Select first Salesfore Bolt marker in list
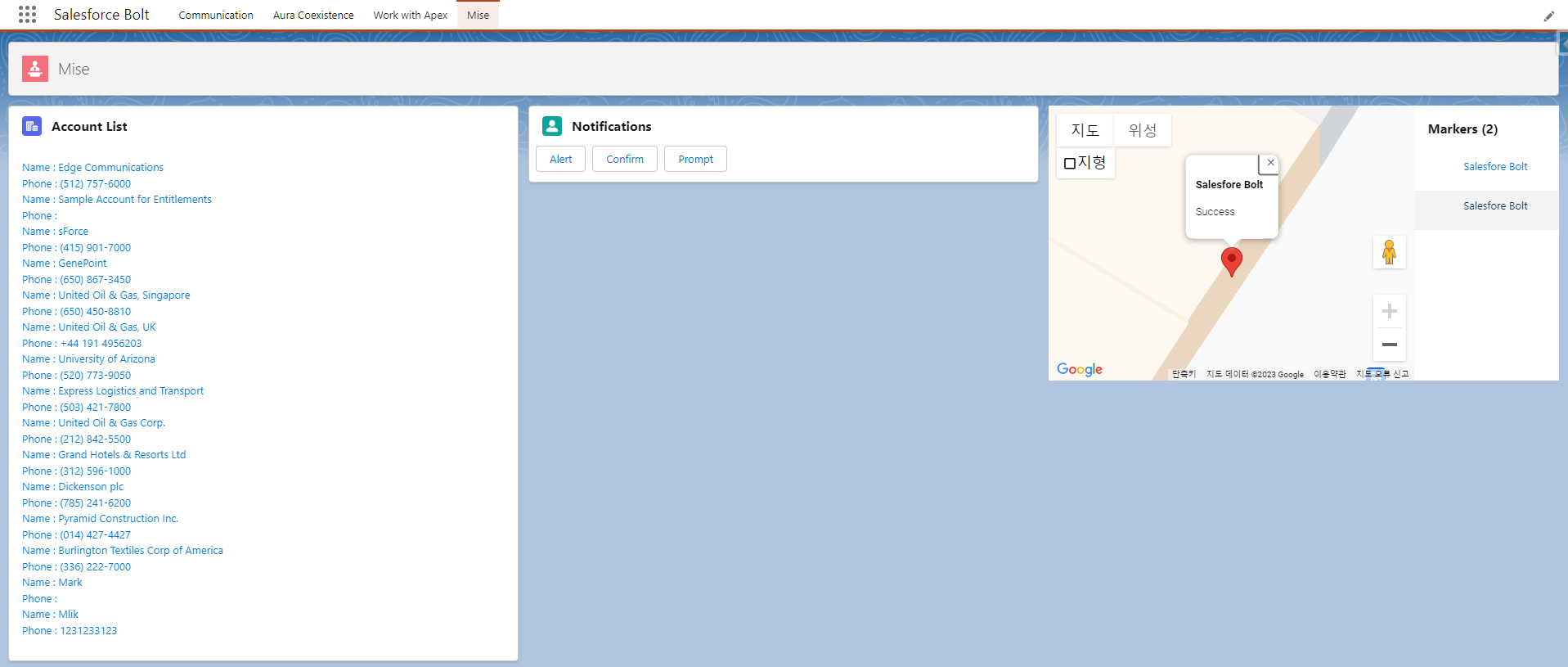1568x667 pixels. (1486, 167)
